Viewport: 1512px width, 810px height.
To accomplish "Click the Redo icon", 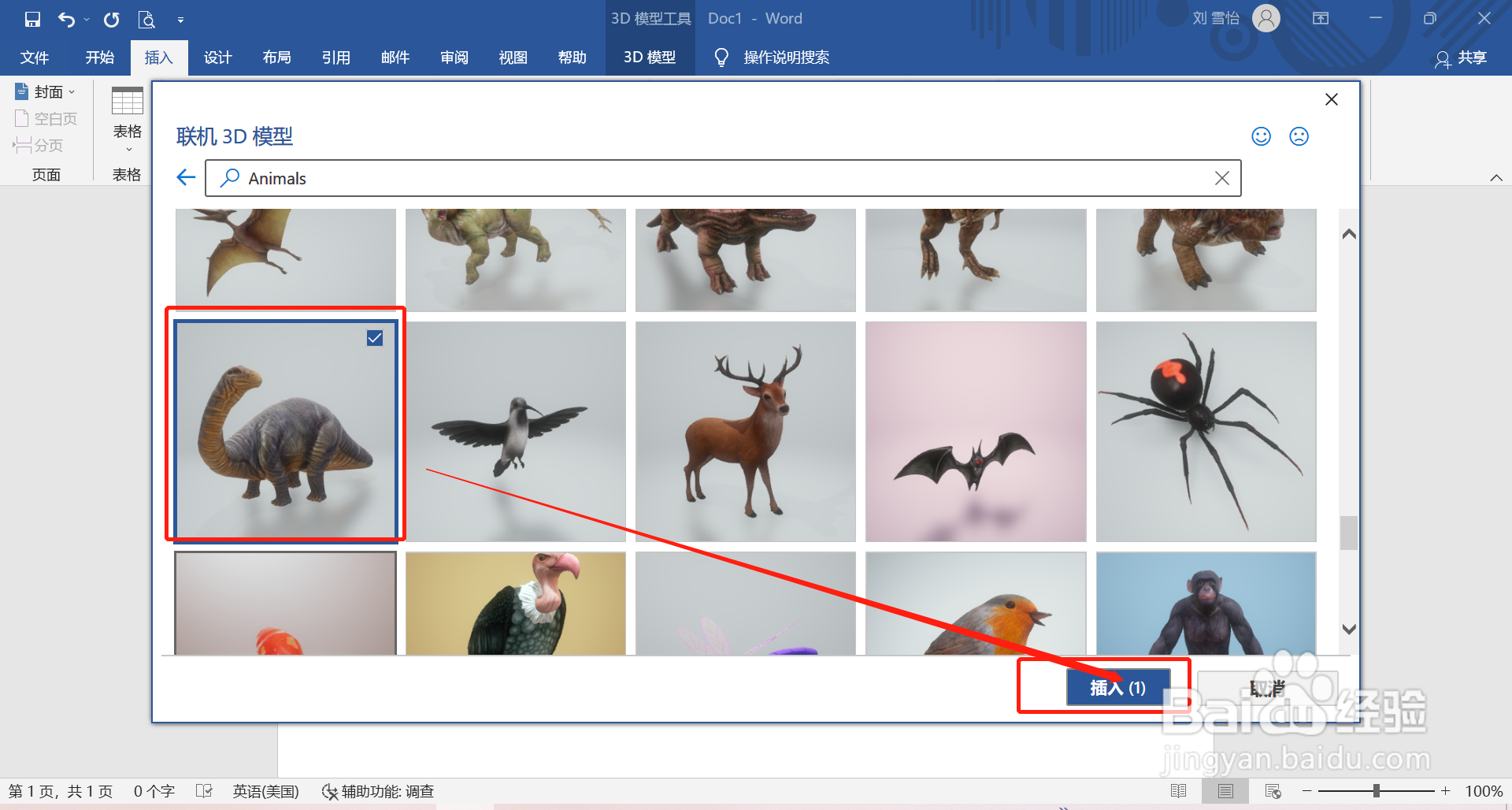I will click(x=111, y=19).
